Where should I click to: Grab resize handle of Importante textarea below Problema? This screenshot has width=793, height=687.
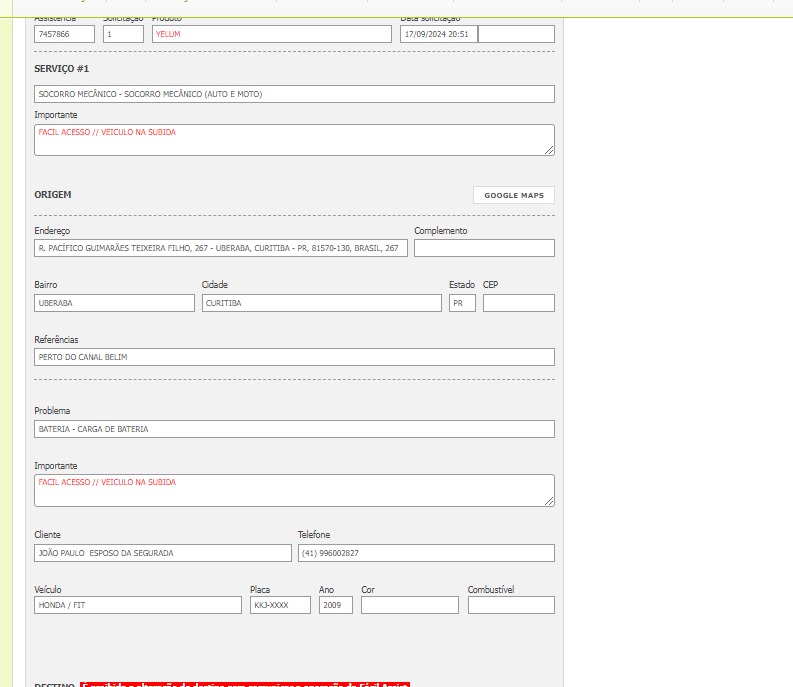click(x=549, y=501)
